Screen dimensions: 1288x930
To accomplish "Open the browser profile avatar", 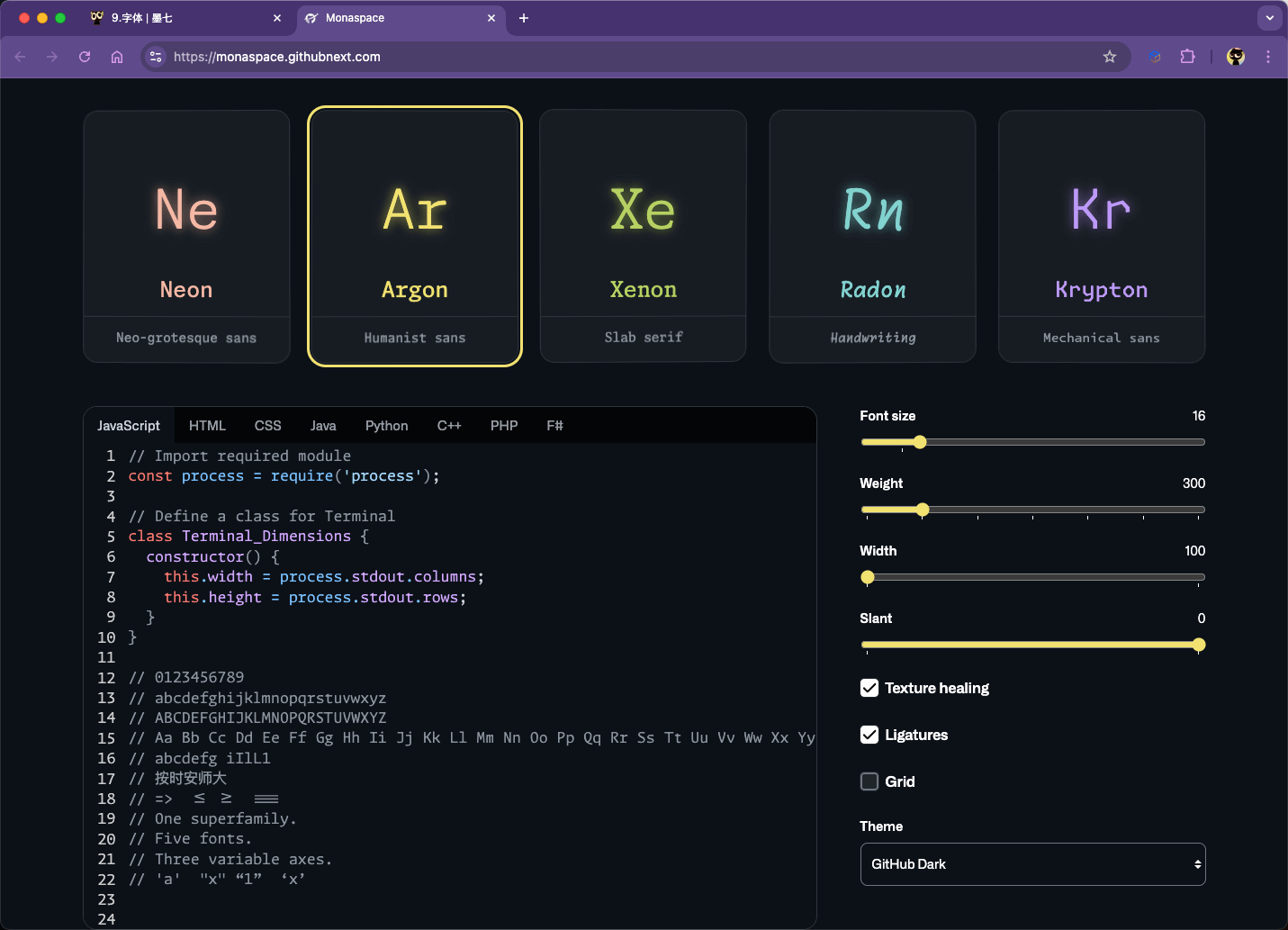I will [x=1236, y=57].
